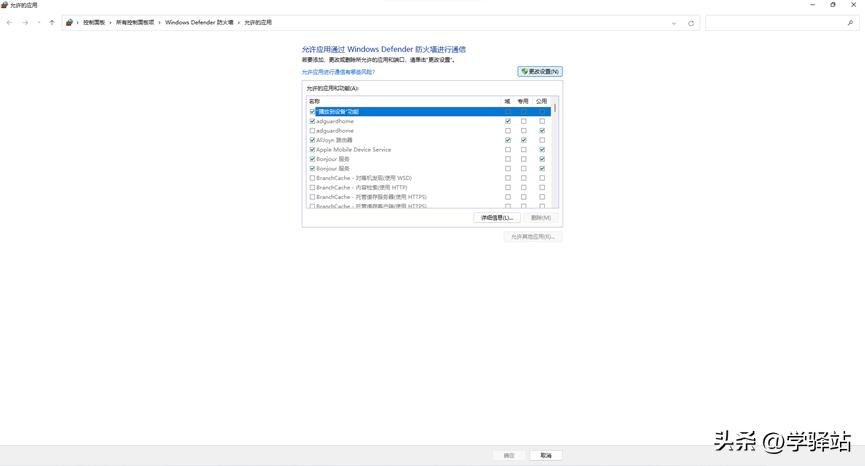This screenshot has height=466, width=865.
Task: Open the 允许应用进行通信有哪些风险 link
Action: pos(338,72)
